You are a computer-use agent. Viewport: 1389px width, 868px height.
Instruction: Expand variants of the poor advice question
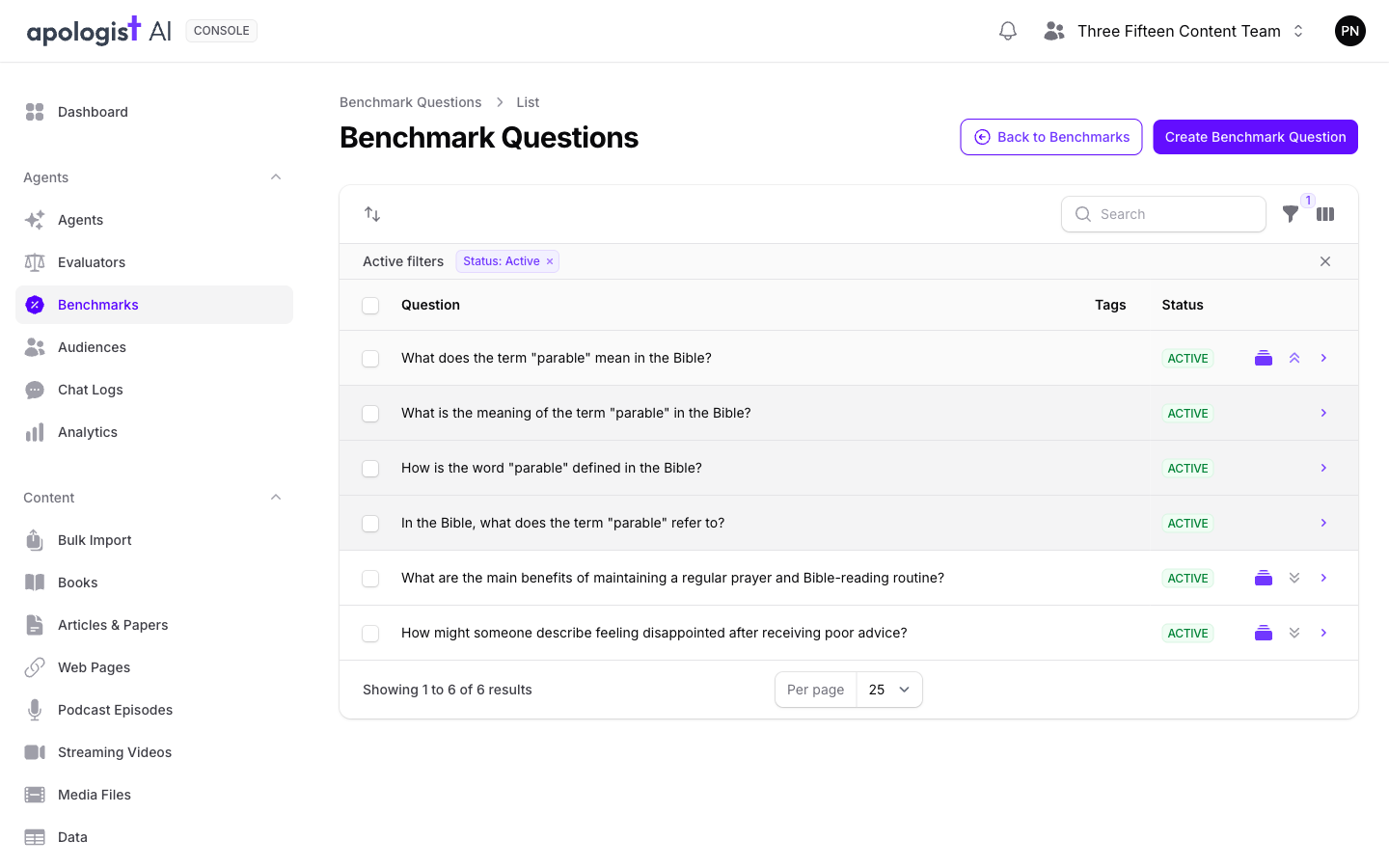coord(1294,633)
